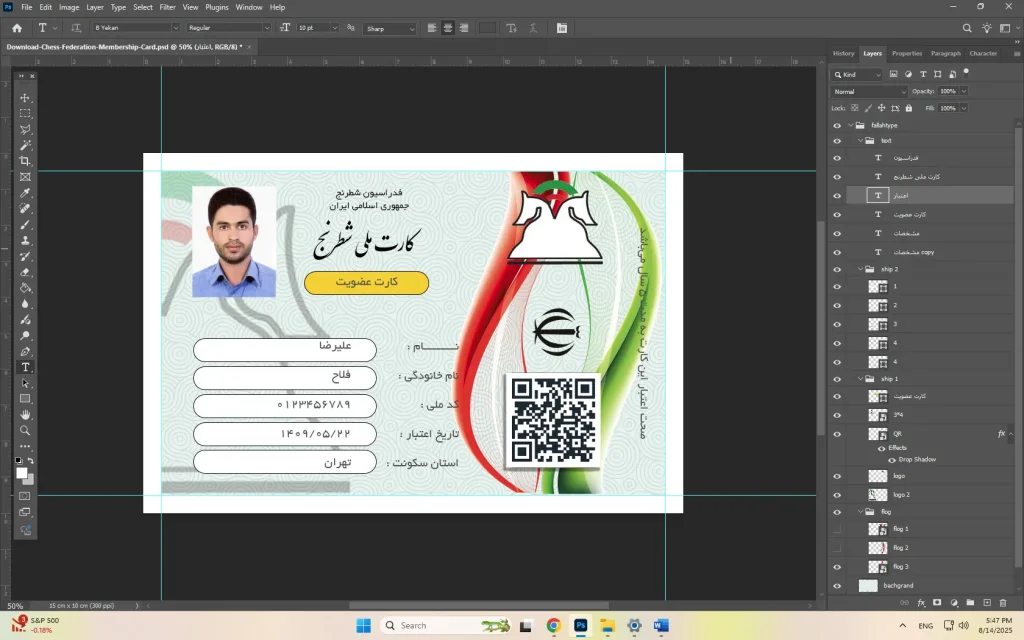Image resolution: width=1024 pixels, height=640 pixels.
Task: Select the Move tool
Action: click(x=25, y=98)
